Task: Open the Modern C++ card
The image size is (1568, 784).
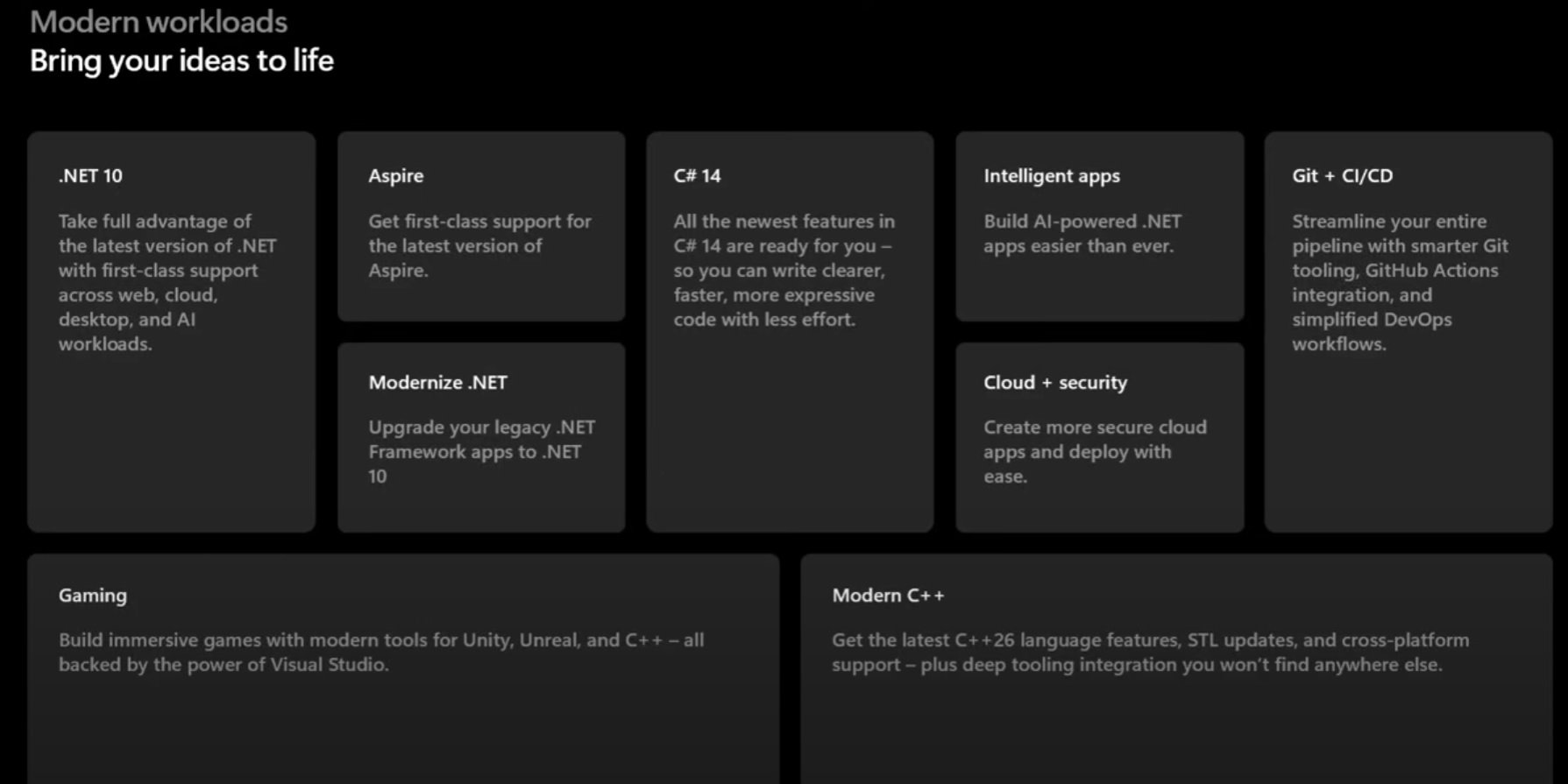Action: [x=1176, y=668]
